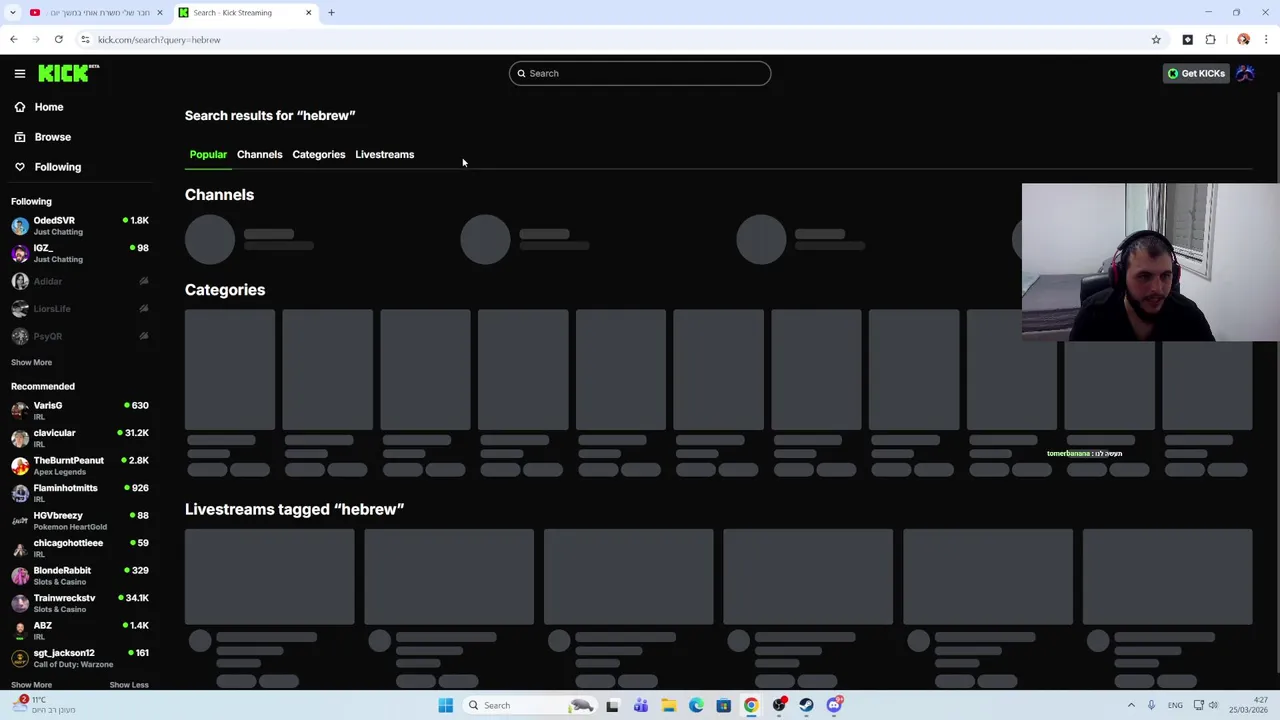
Task: Open sgt_jackson12 recommended channel
Action: (x=80, y=658)
